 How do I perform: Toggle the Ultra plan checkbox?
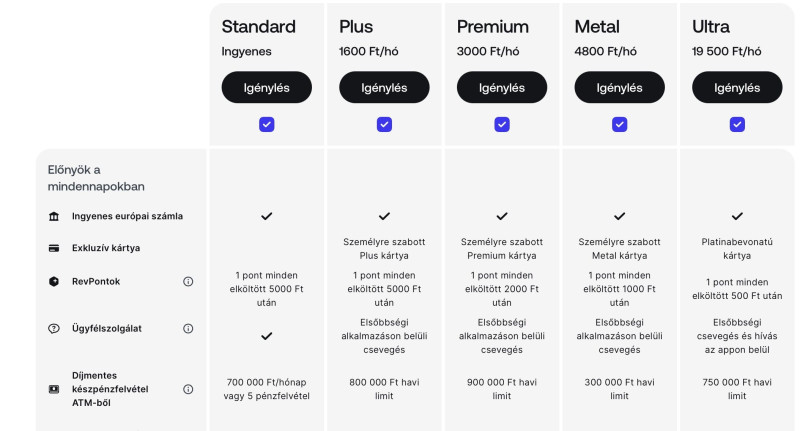[x=737, y=124]
